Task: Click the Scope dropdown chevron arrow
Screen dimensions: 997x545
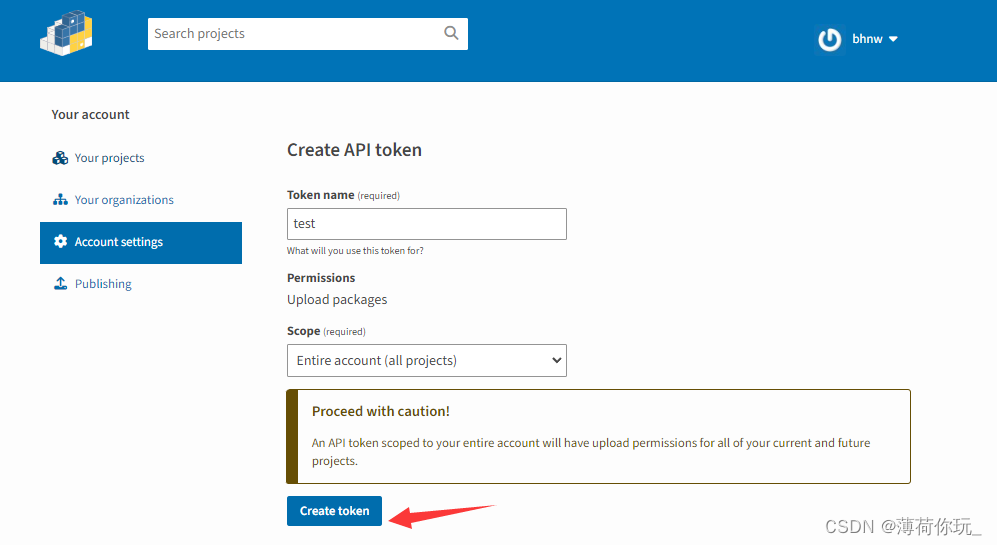Action: pyautogui.click(x=556, y=360)
